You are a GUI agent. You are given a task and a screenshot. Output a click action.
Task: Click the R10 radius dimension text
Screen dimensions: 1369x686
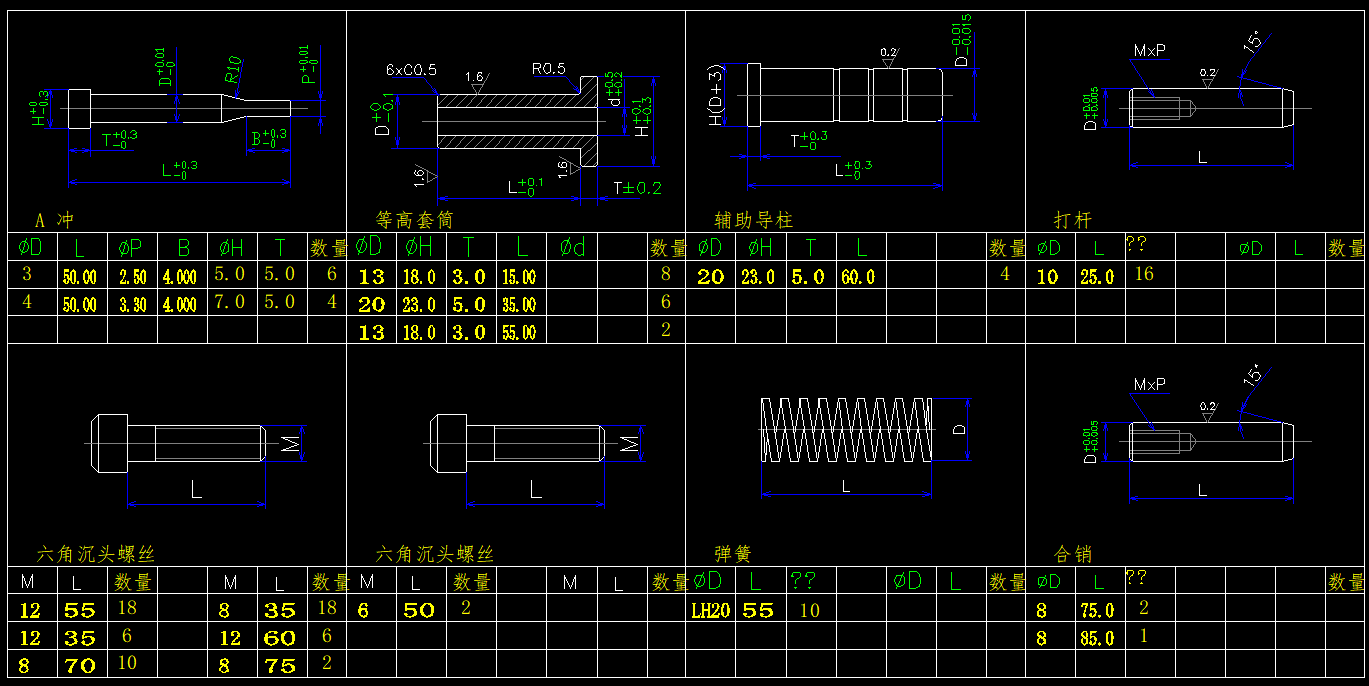[x=232, y=70]
